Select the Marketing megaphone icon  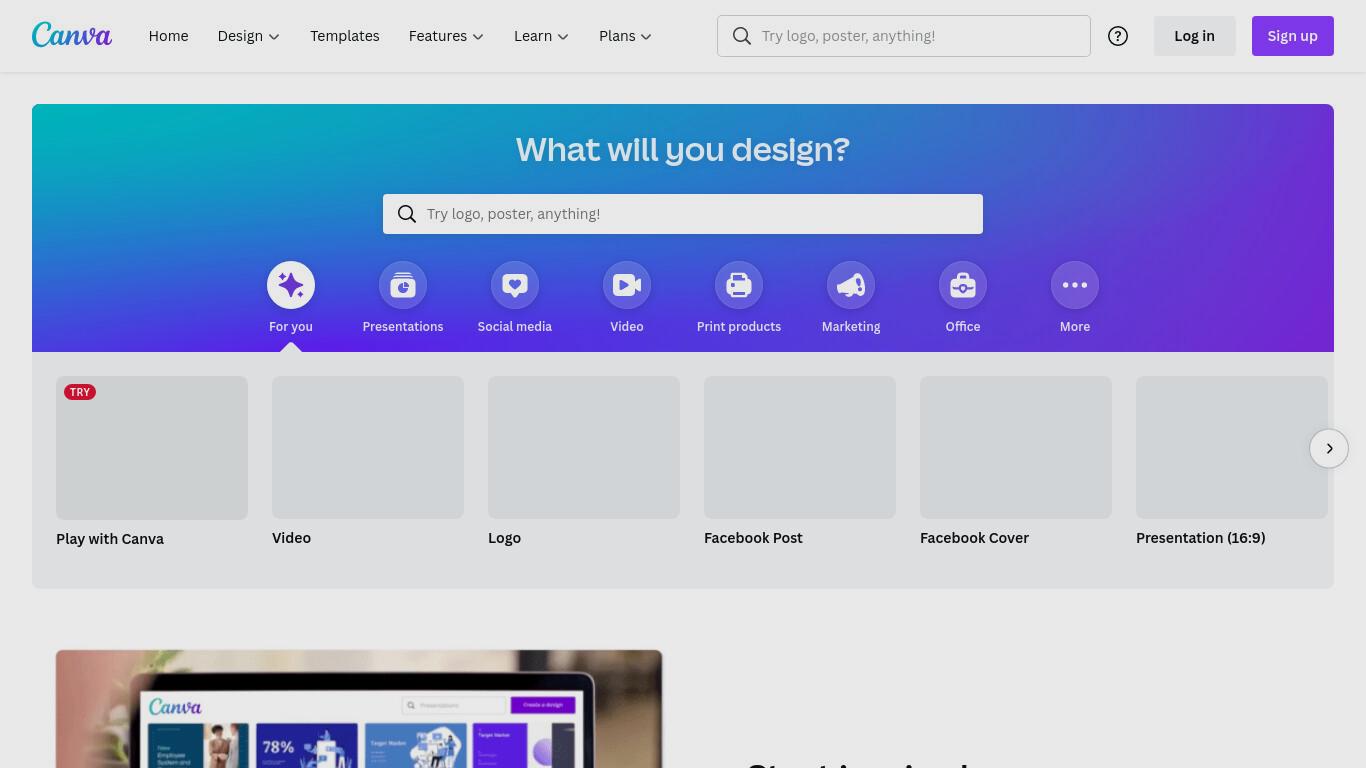[x=851, y=285]
